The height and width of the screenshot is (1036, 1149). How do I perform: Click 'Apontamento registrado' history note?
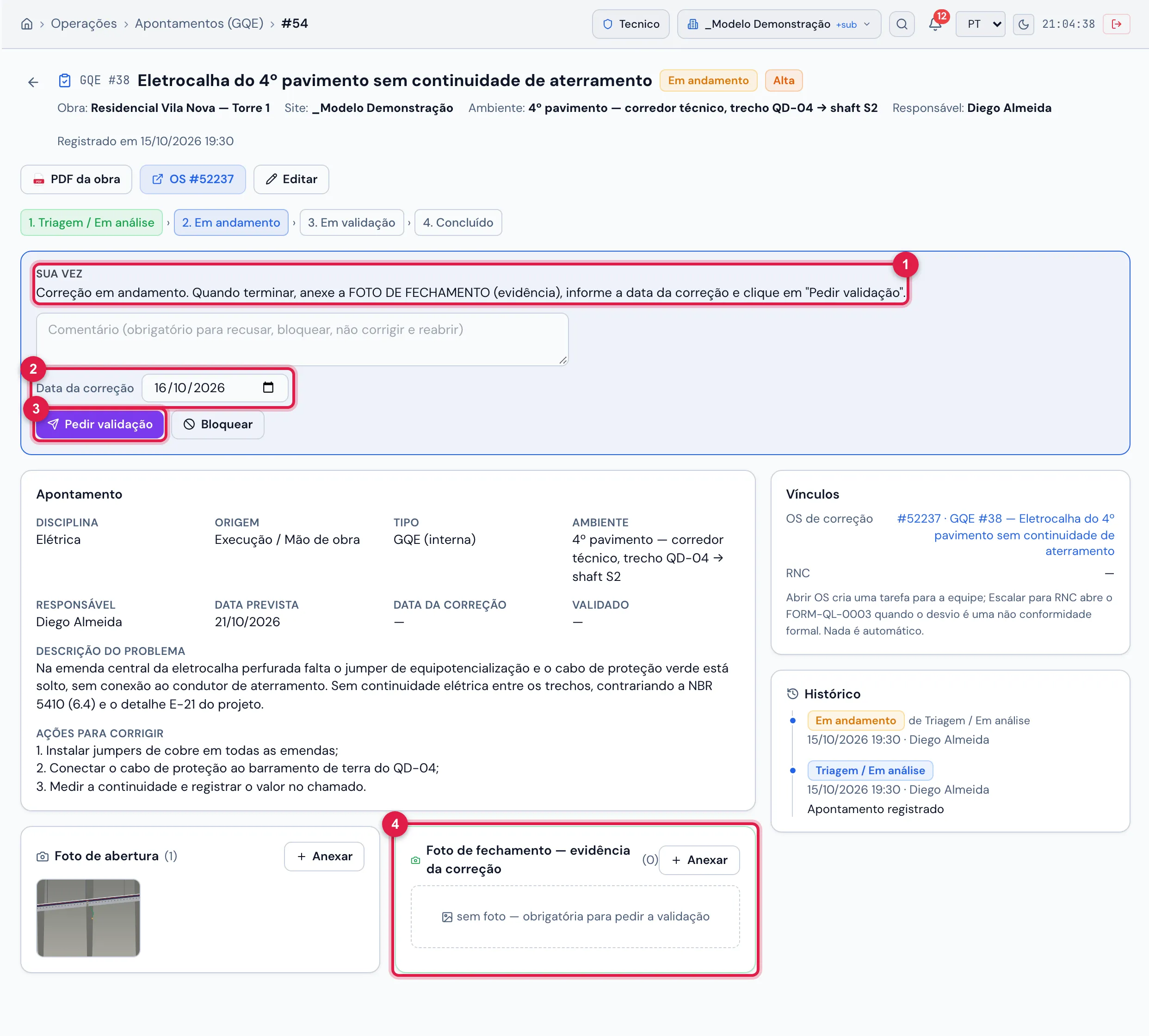[875, 809]
